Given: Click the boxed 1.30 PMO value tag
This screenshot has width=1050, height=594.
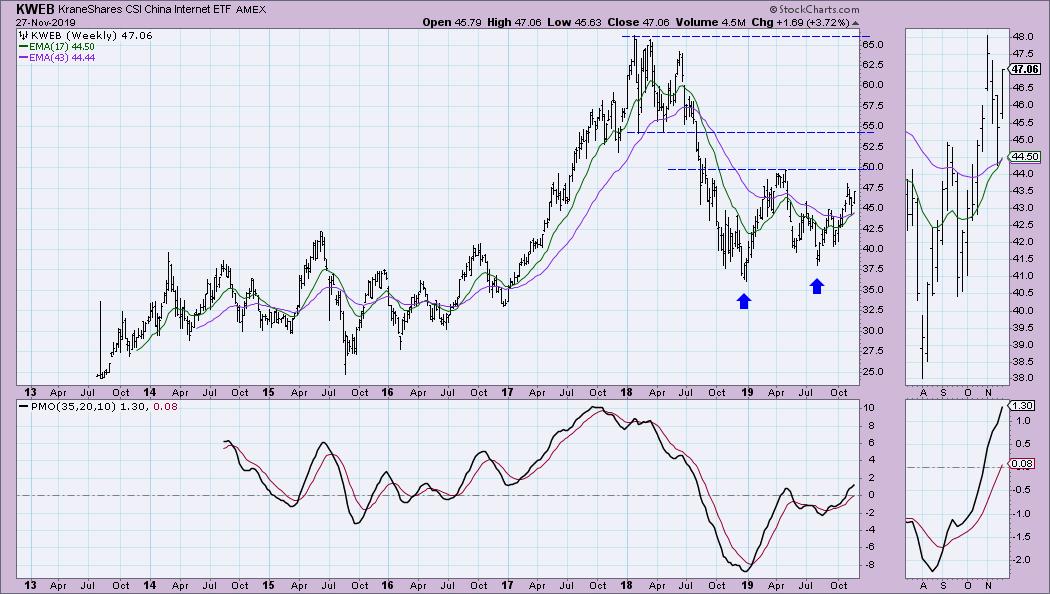Looking at the screenshot, I should (x=1022, y=406).
